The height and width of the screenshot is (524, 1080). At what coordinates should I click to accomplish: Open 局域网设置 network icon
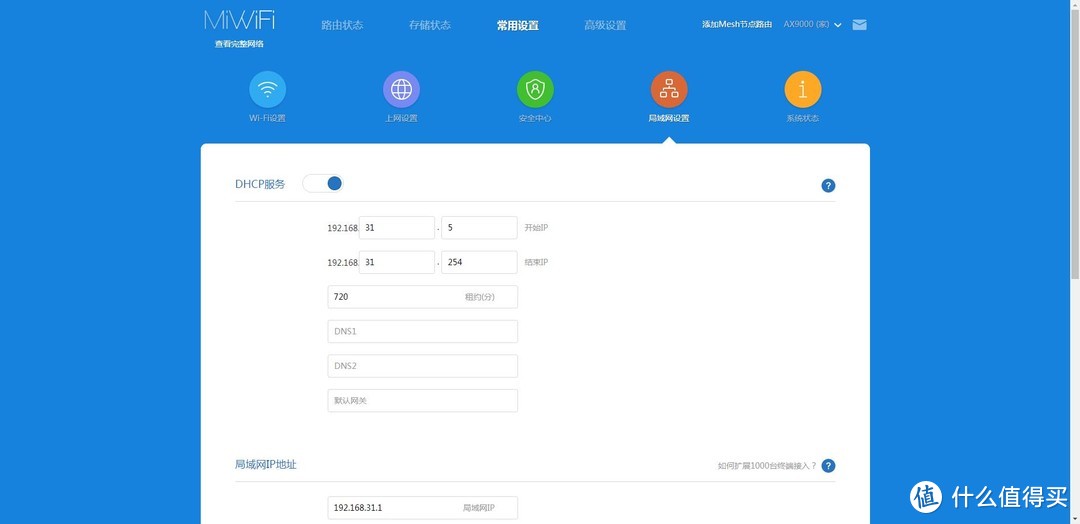(x=669, y=90)
